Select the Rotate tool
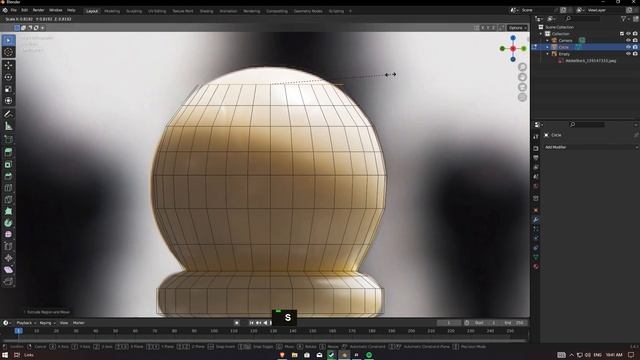 coord(9,77)
